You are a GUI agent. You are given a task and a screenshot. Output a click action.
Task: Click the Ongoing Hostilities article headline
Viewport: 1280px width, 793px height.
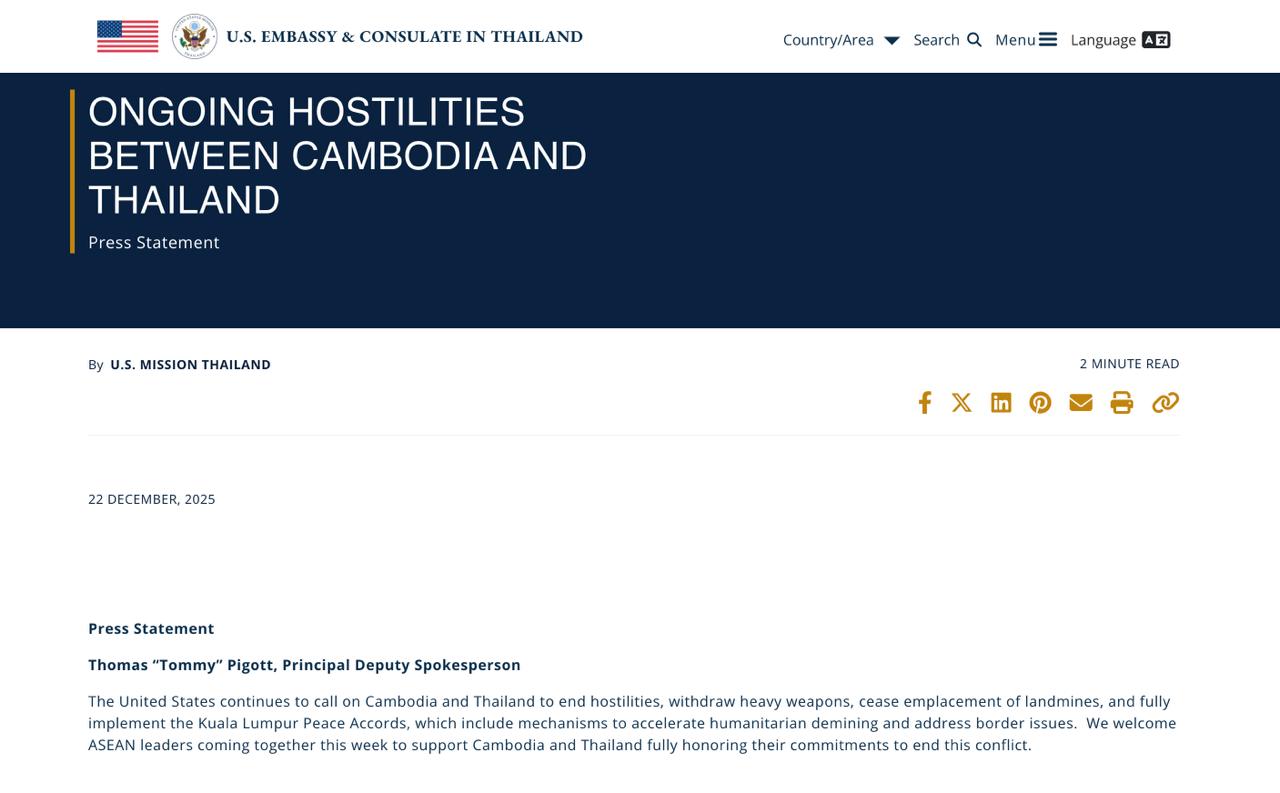point(337,156)
